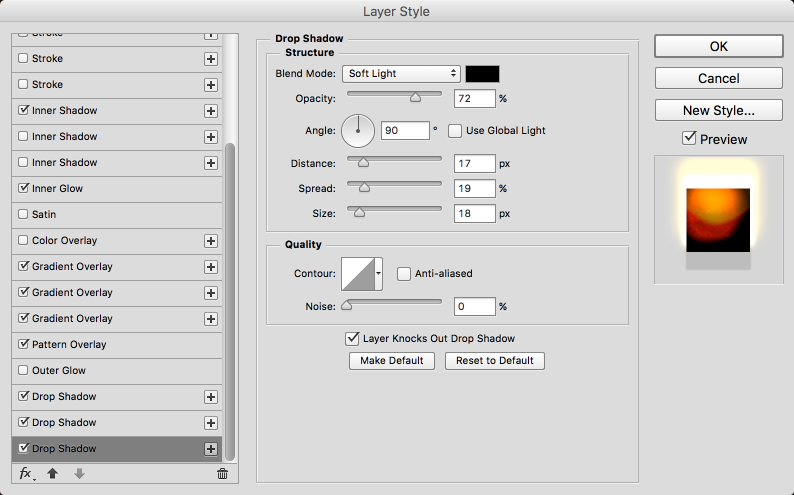The image size is (794, 495).
Task: Click the Angle dial control
Action: coord(357,130)
